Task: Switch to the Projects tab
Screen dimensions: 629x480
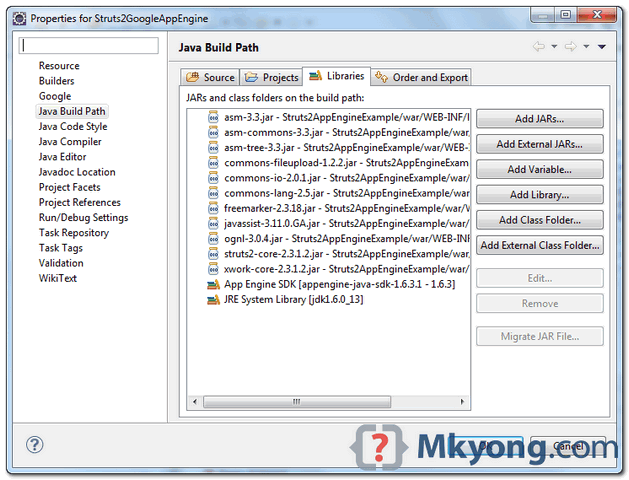Action: point(272,77)
